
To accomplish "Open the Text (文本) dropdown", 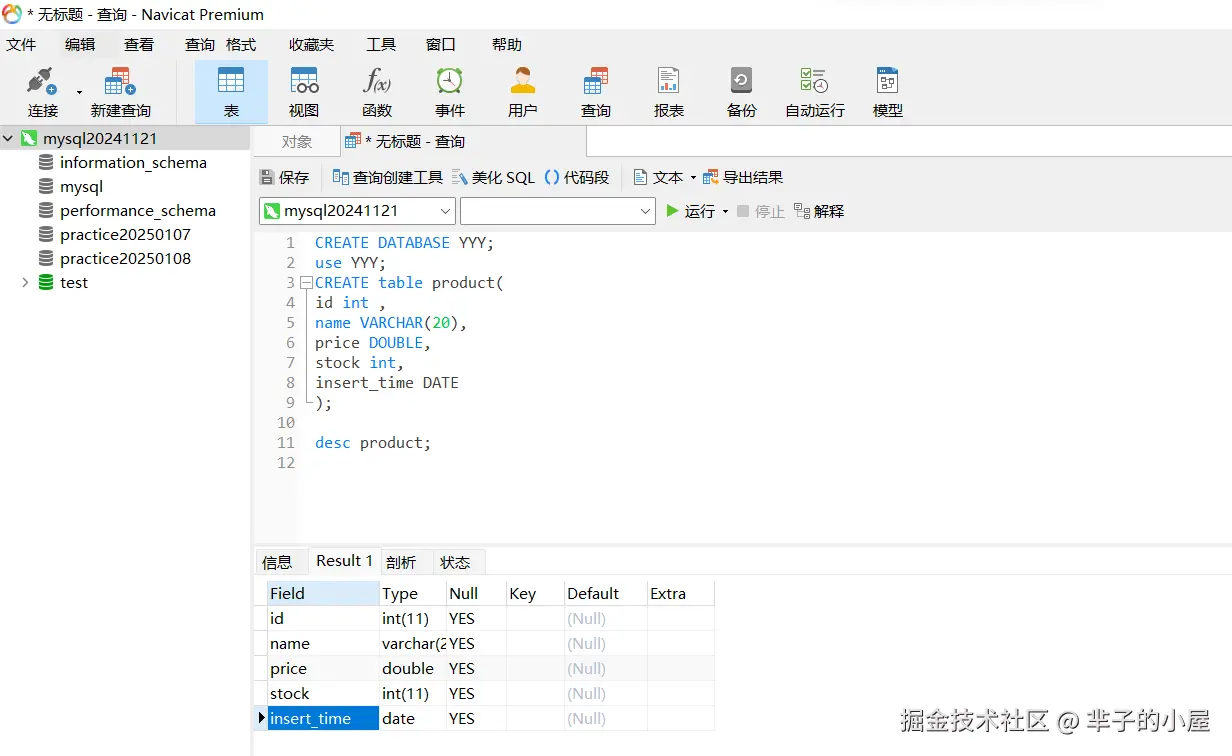I will coord(664,177).
